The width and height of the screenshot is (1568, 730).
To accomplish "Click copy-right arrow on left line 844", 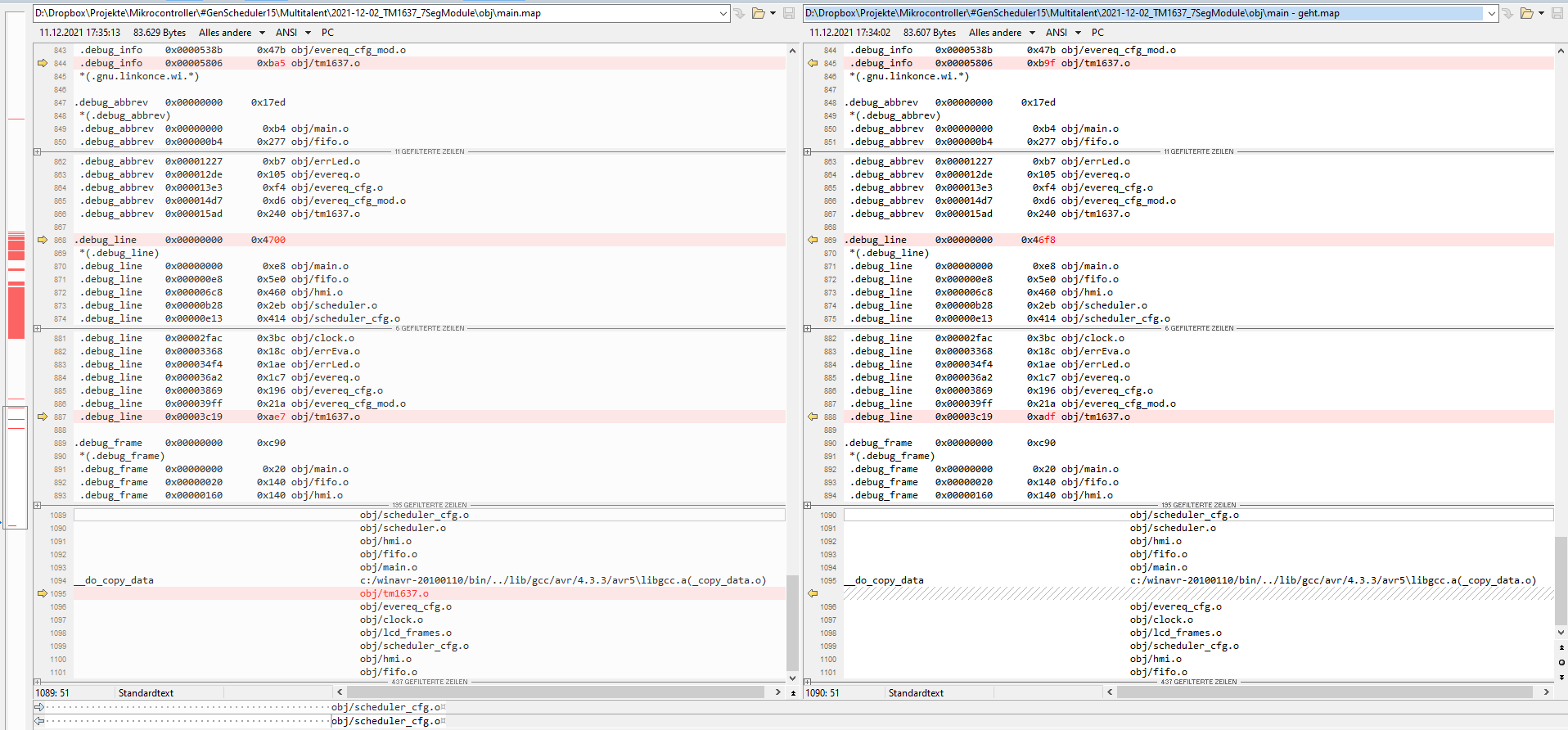I will point(43,63).
